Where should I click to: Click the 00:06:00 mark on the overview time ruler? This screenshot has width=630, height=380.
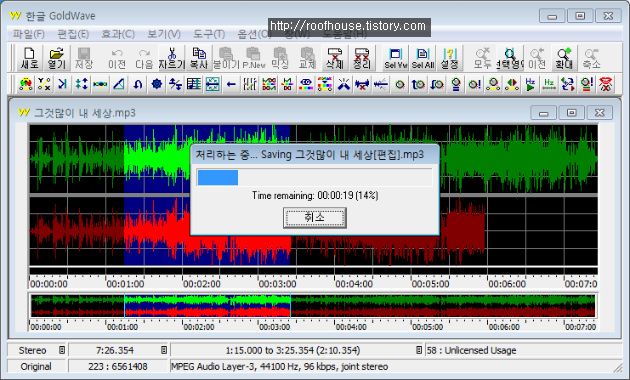click(x=504, y=327)
